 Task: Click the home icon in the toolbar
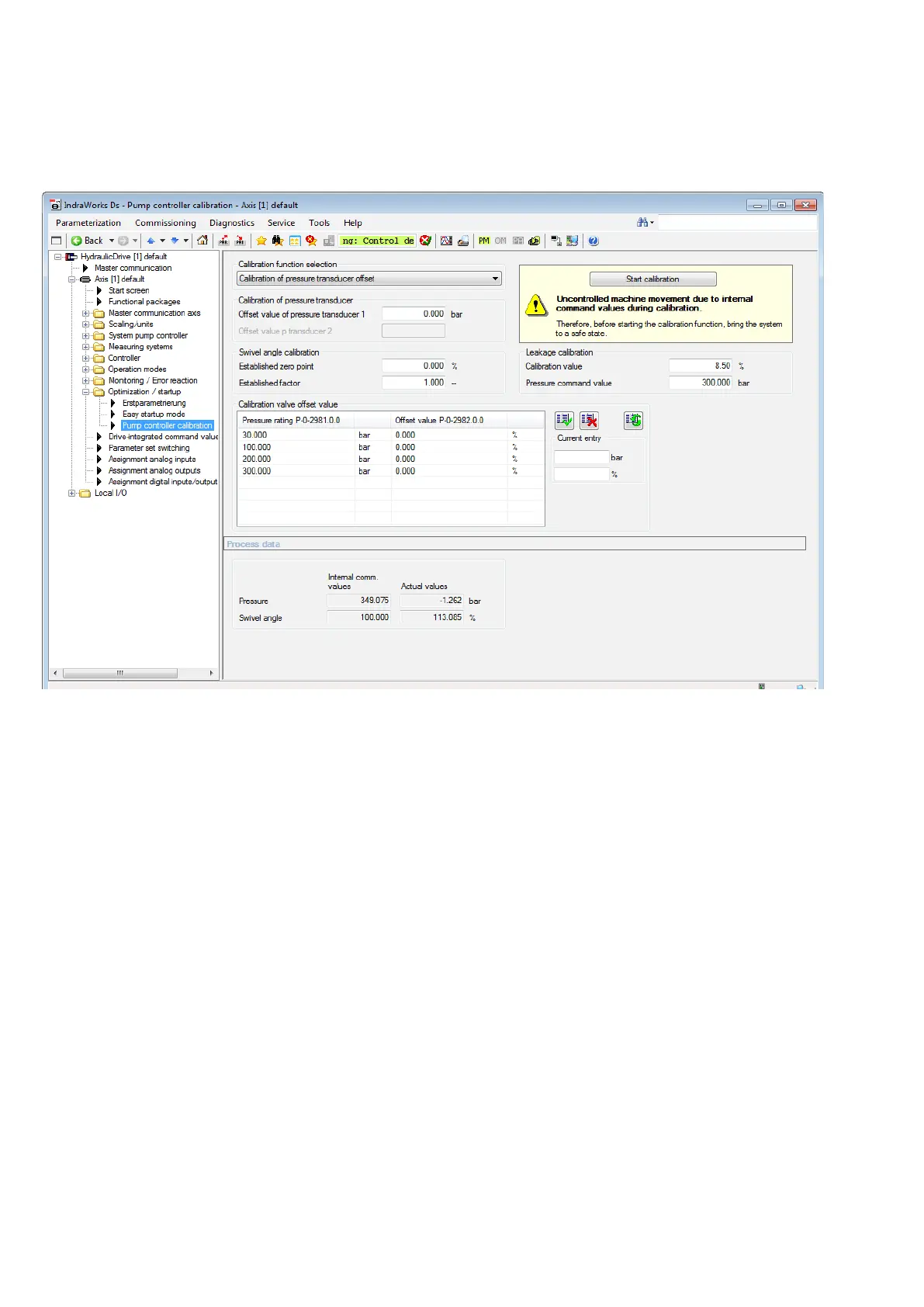202,241
